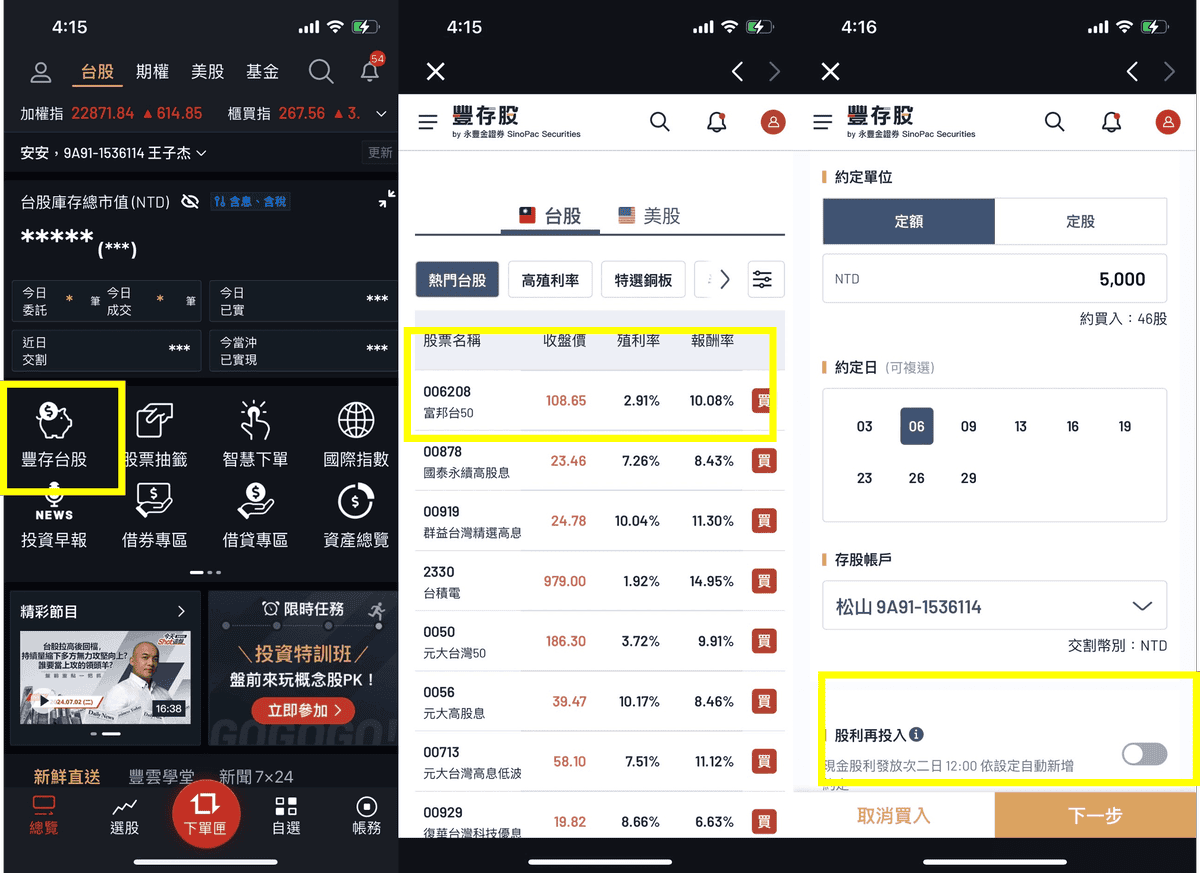Toggle 股利再投入 dividend reinvestment switch
This screenshot has height=873, width=1200.
point(1144,754)
